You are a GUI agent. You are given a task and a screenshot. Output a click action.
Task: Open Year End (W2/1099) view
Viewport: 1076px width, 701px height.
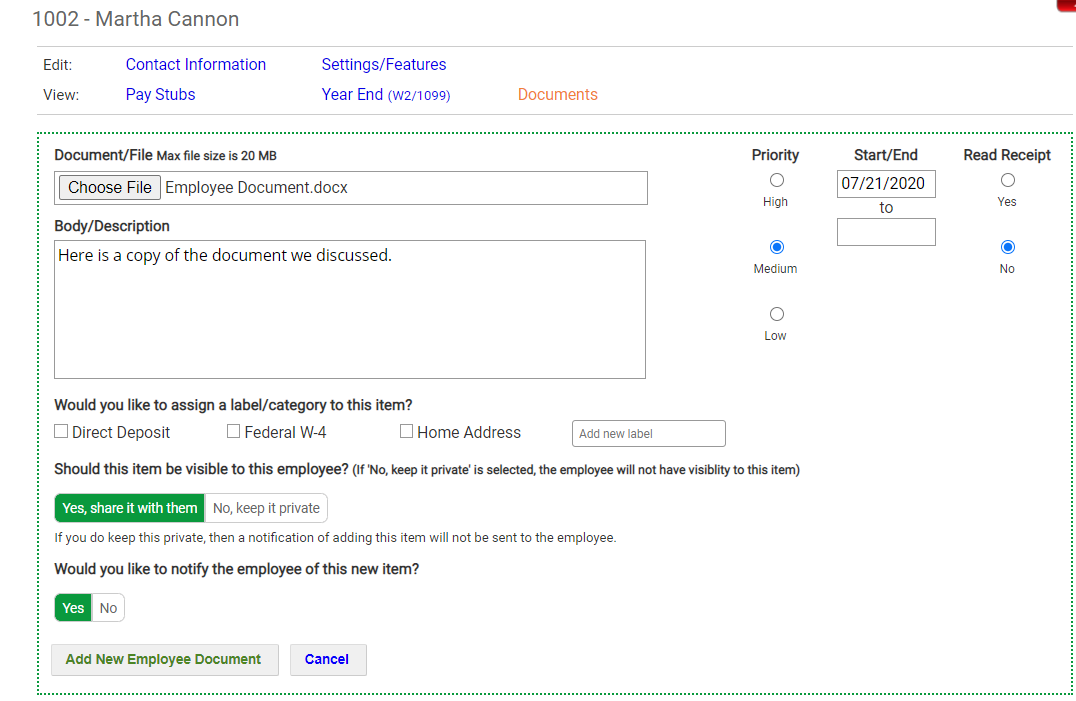click(386, 95)
